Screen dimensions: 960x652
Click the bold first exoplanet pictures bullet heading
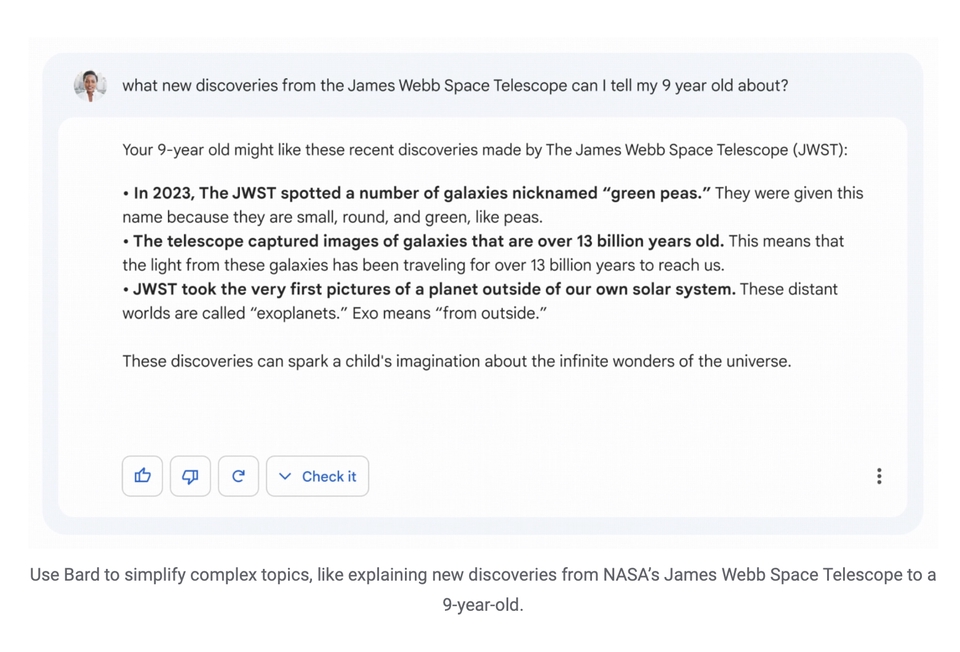click(x=434, y=289)
